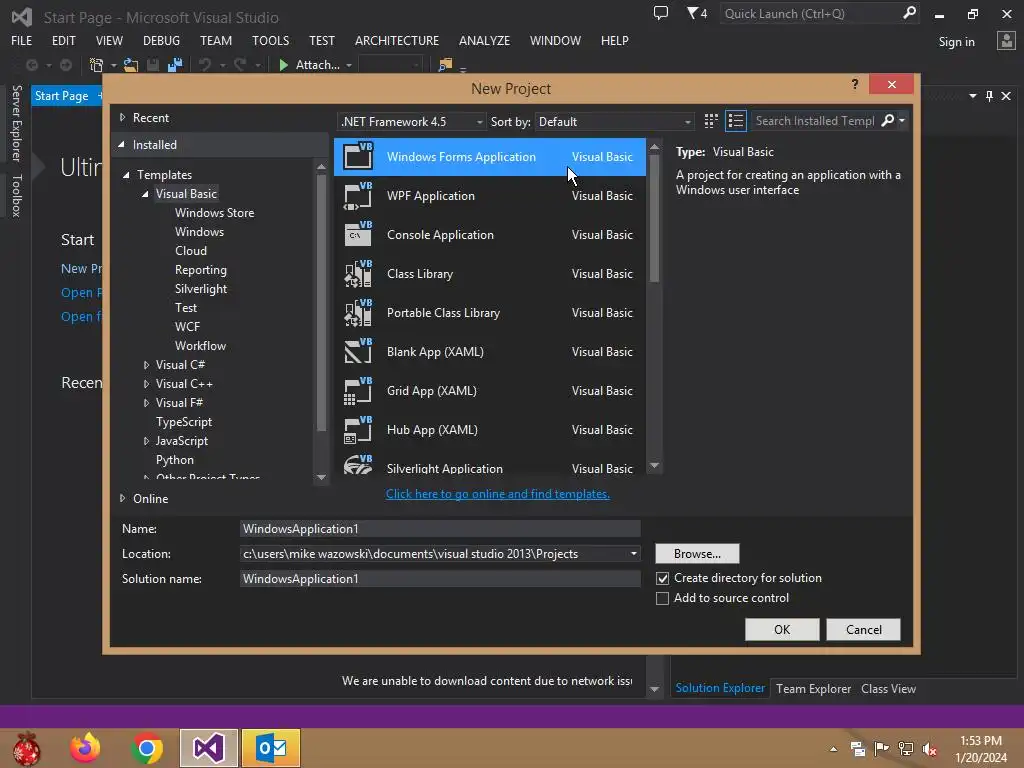Open the Location path dropdown arrow
The width and height of the screenshot is (1024, 768).
633,554
